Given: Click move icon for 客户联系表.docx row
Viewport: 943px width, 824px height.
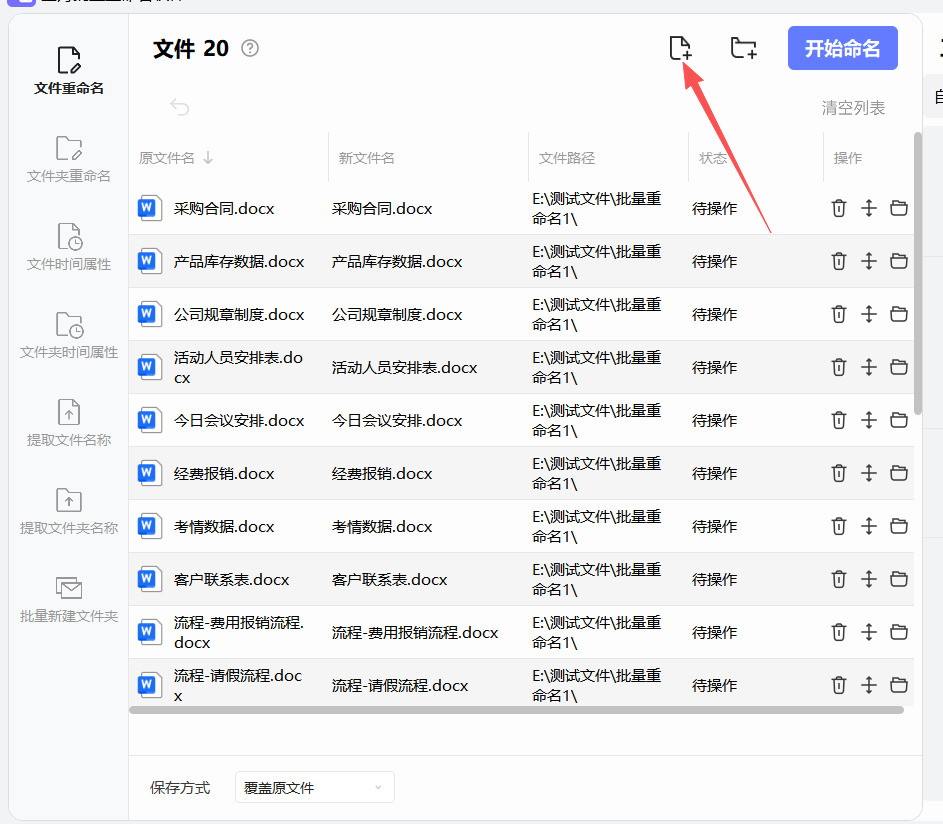Looking at the screenshot, I should point(868,579).
